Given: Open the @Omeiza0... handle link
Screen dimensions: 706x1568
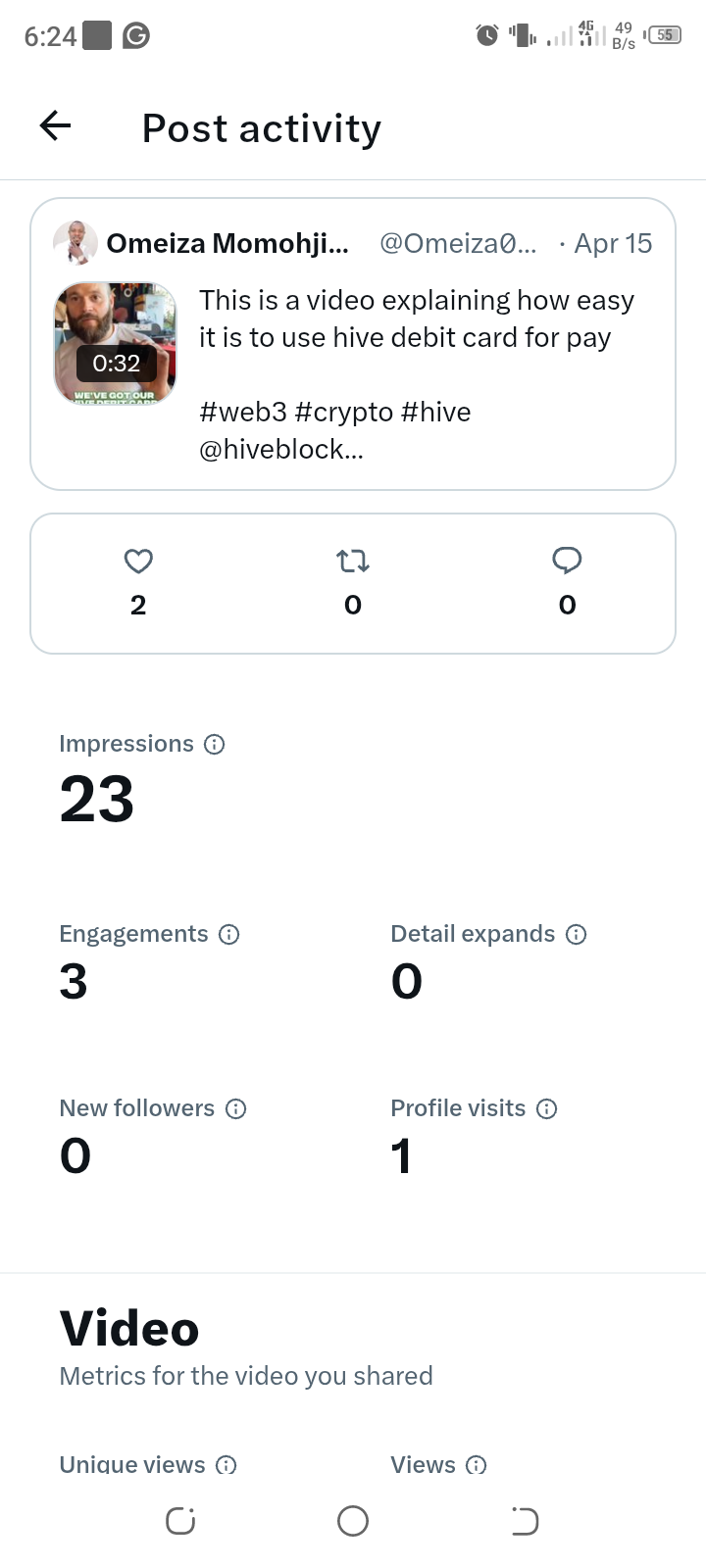Looking at the screenshot, I should (458, 243).
